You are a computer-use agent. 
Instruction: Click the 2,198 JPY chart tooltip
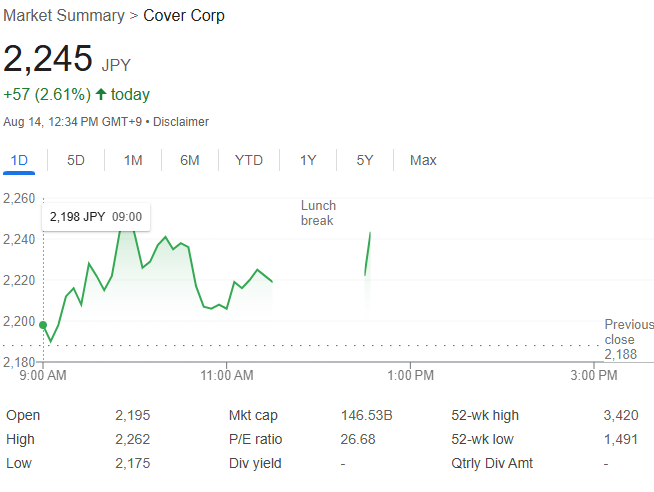[x=95, y=216]
